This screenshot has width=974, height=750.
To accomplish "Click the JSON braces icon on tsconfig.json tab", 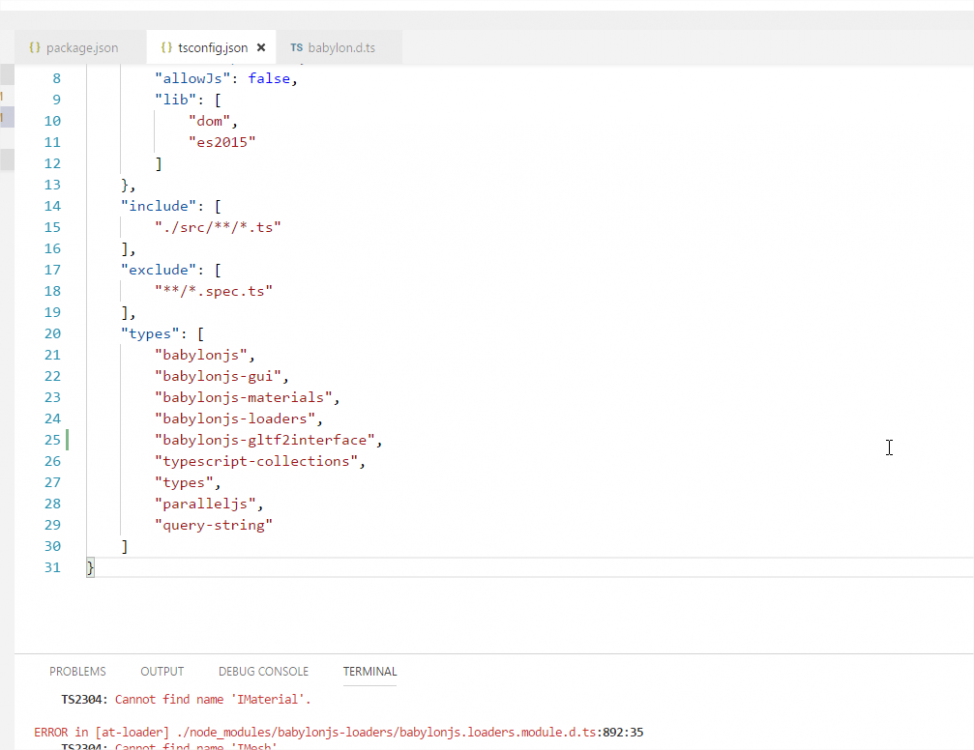I will pyautogui.click(x=166, y=47).
